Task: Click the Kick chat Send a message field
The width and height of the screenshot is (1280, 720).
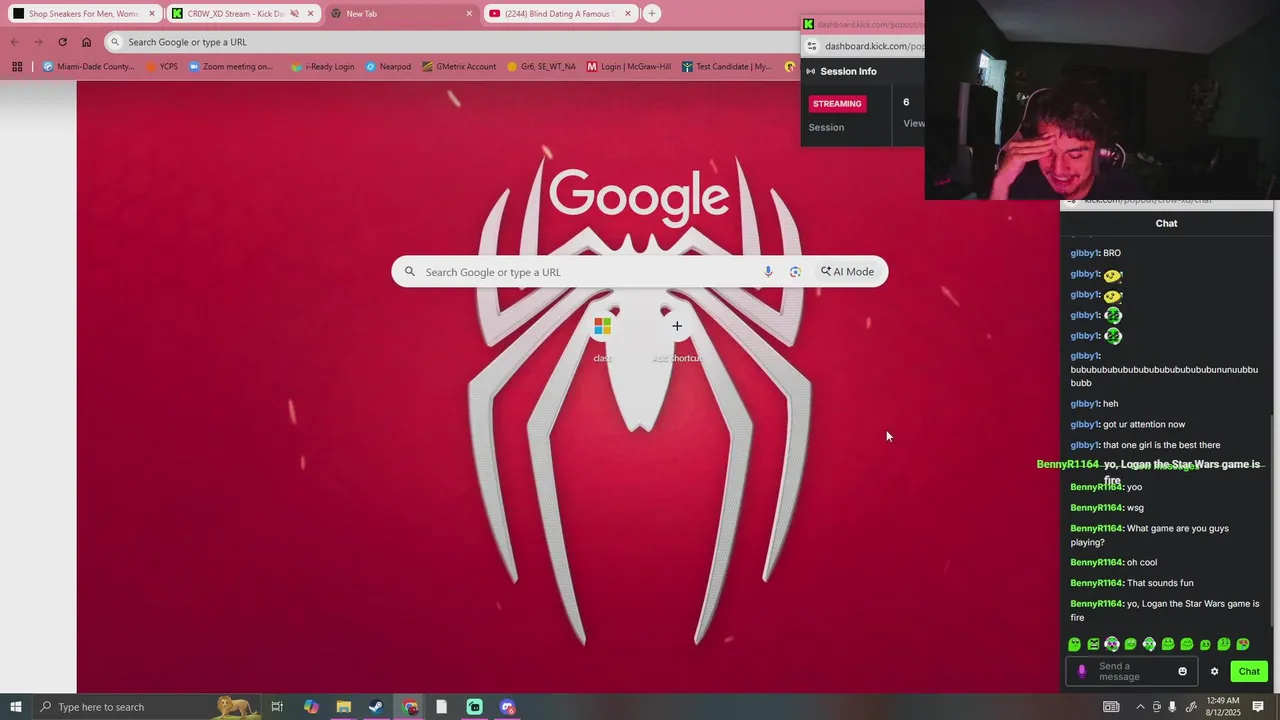Action: [1133, 672]
